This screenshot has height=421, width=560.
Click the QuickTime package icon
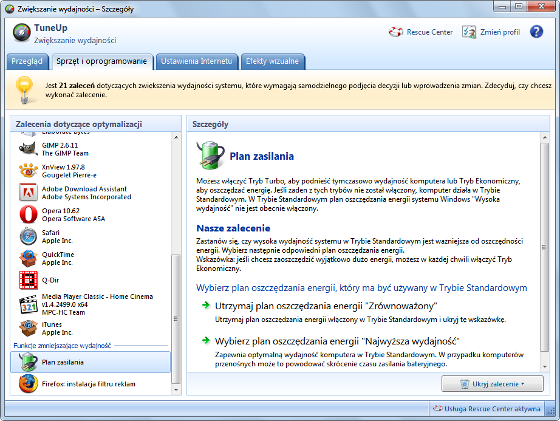tap(28, 258)
